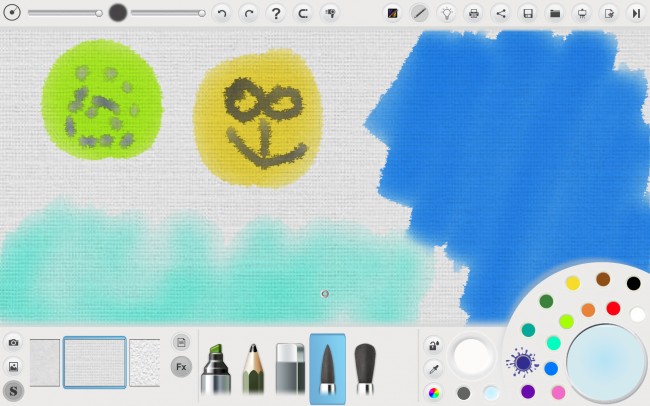
Task: Select the lime green paint color
Action: pyautogui.click(x=566, y=321)
